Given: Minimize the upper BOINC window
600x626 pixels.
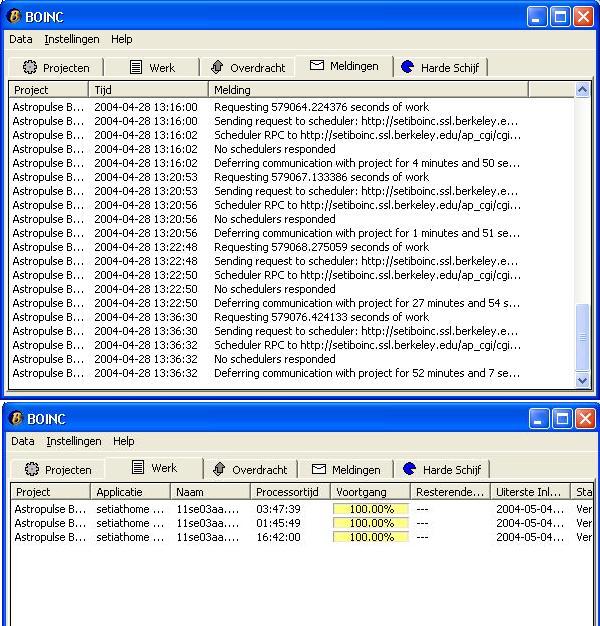Looking at the screenshot, I should (537, 17).
